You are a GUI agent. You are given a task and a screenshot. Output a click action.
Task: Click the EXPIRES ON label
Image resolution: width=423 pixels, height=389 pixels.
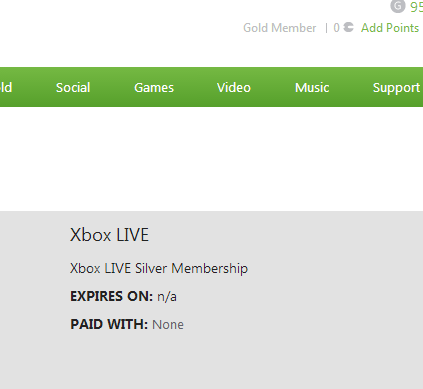click(x=111, y=296)
